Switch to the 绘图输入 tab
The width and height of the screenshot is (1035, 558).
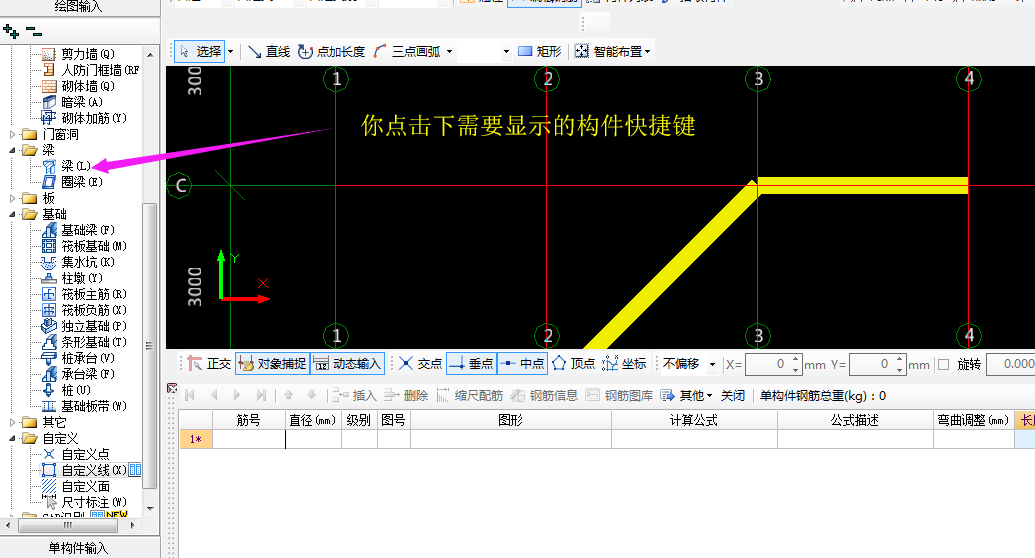point(79,7)
